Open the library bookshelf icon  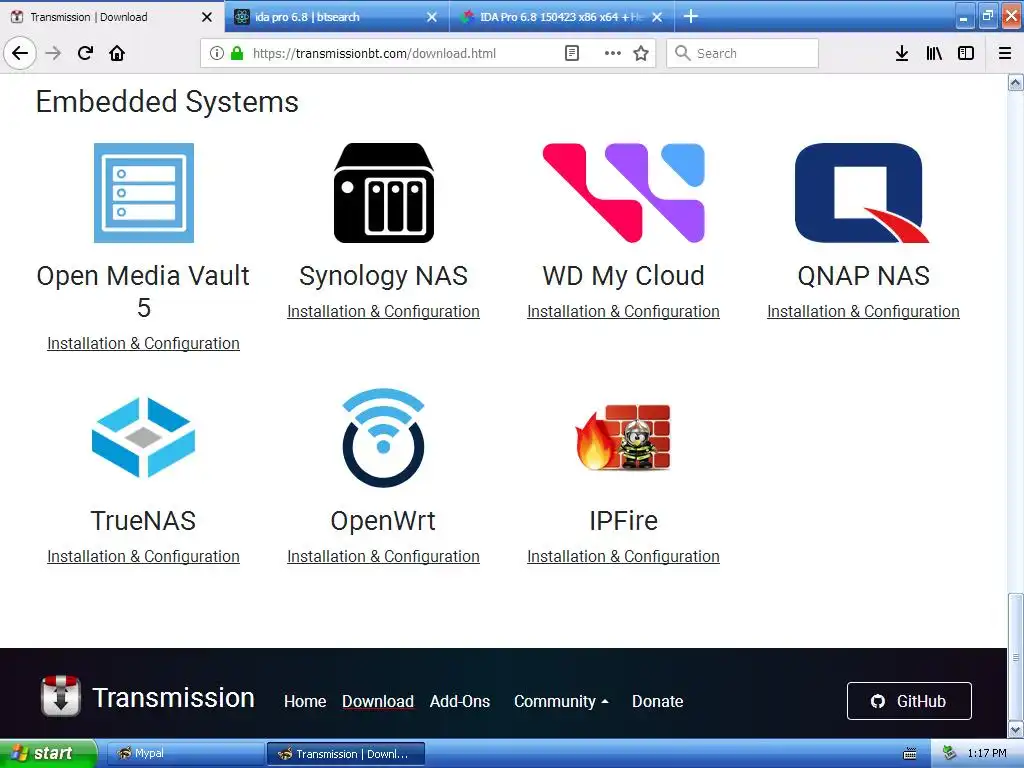coord(934,54)
